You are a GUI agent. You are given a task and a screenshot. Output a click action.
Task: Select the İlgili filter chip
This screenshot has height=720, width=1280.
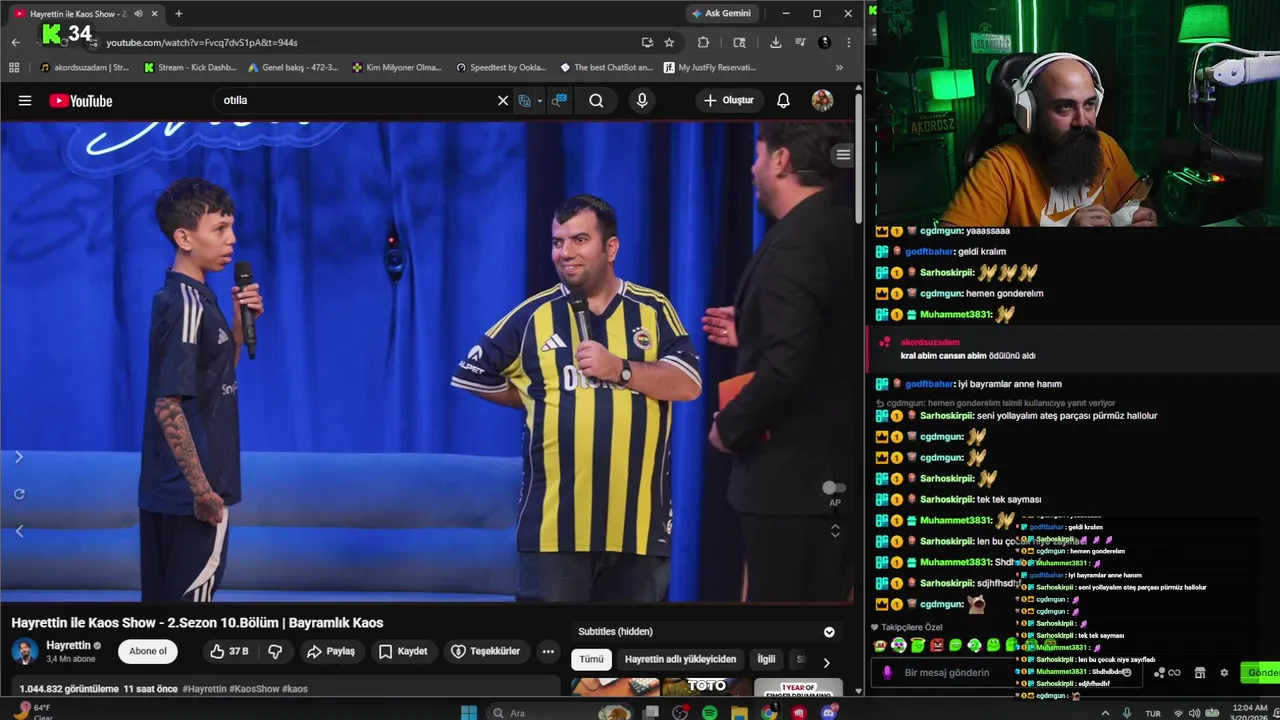click(766, 659)
